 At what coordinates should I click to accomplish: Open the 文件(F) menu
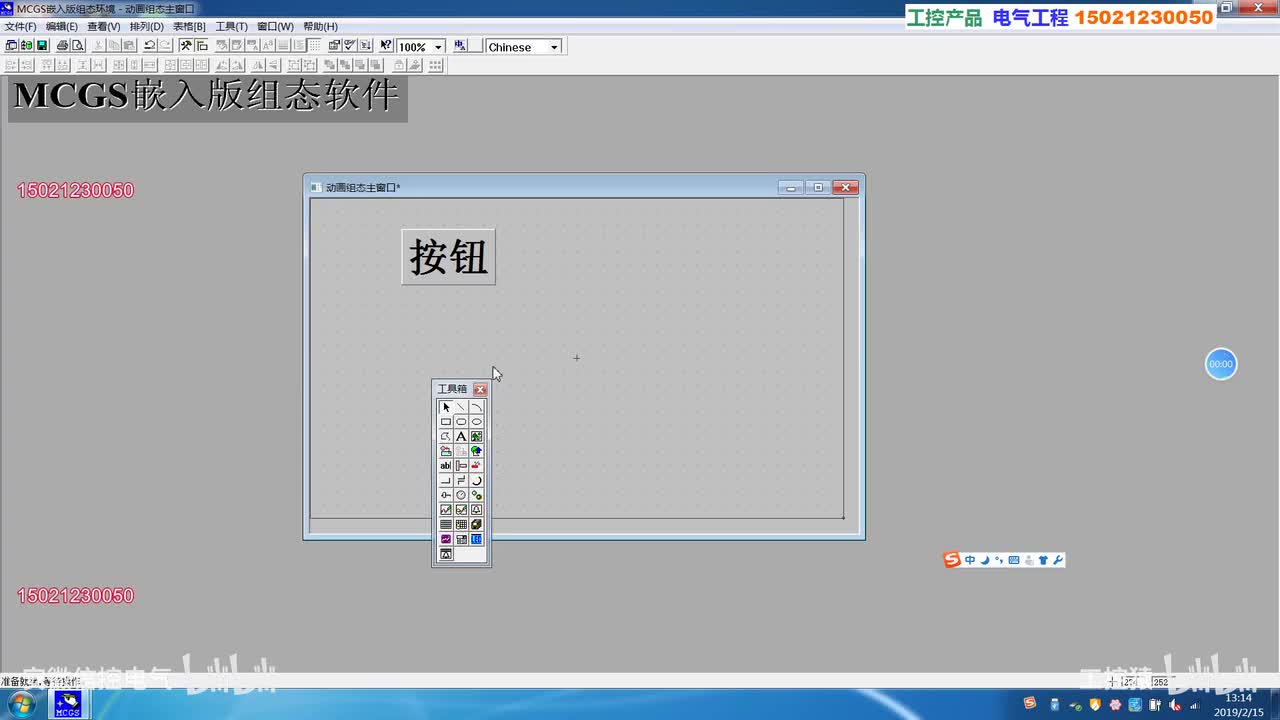point(20,26)
